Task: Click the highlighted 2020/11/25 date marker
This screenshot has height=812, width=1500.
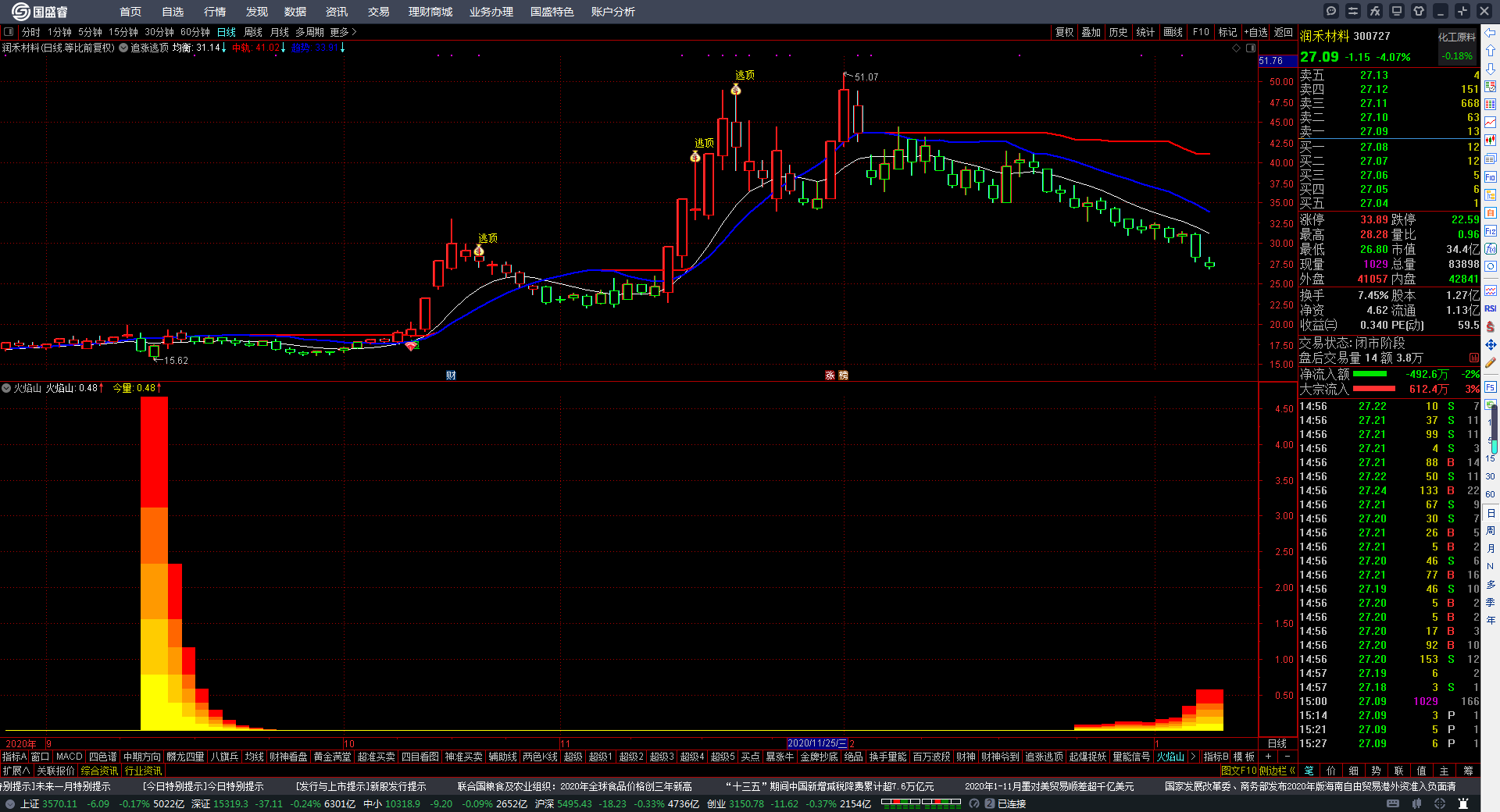Action: click(x=817, y=743)
